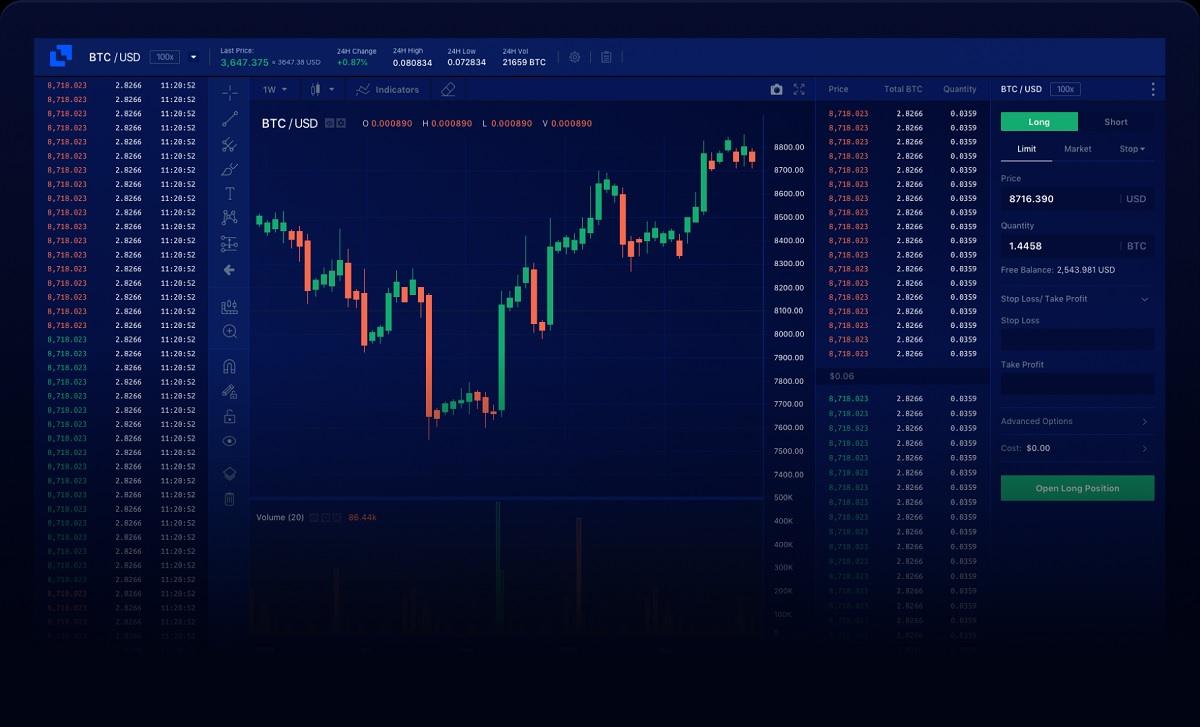Click the Volume (20) indicator label
The image size is (1200, 727).
point(280,517)
